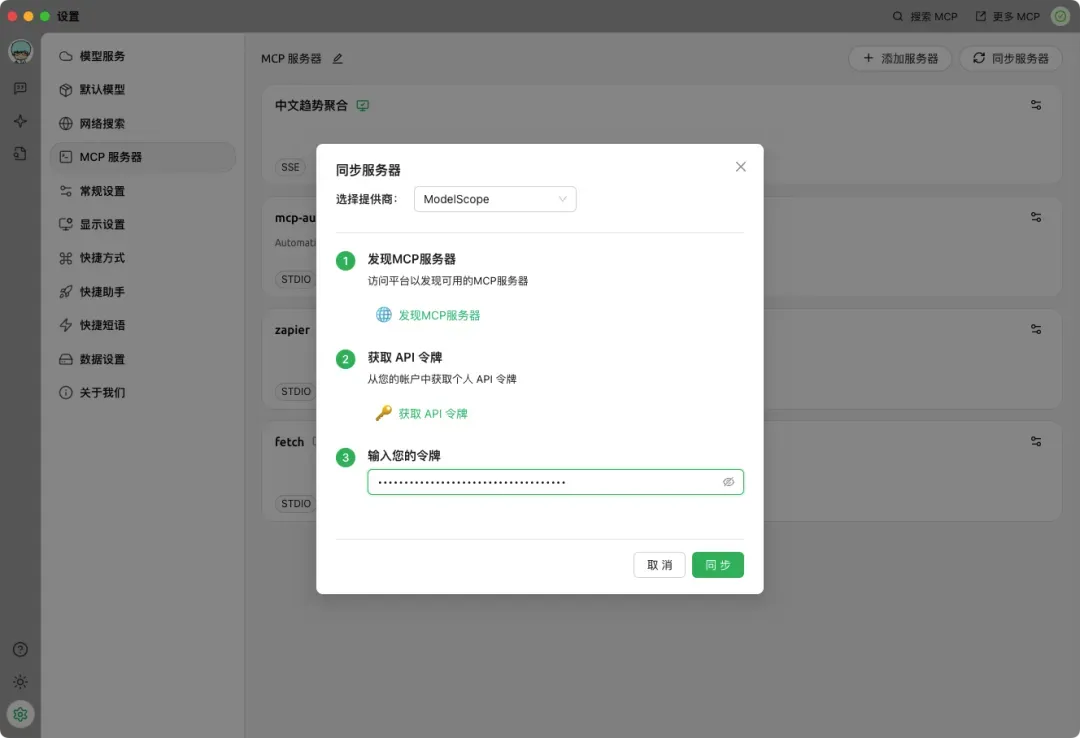Click the edit pencil next to MCP 服务器 title

point(338,59)
